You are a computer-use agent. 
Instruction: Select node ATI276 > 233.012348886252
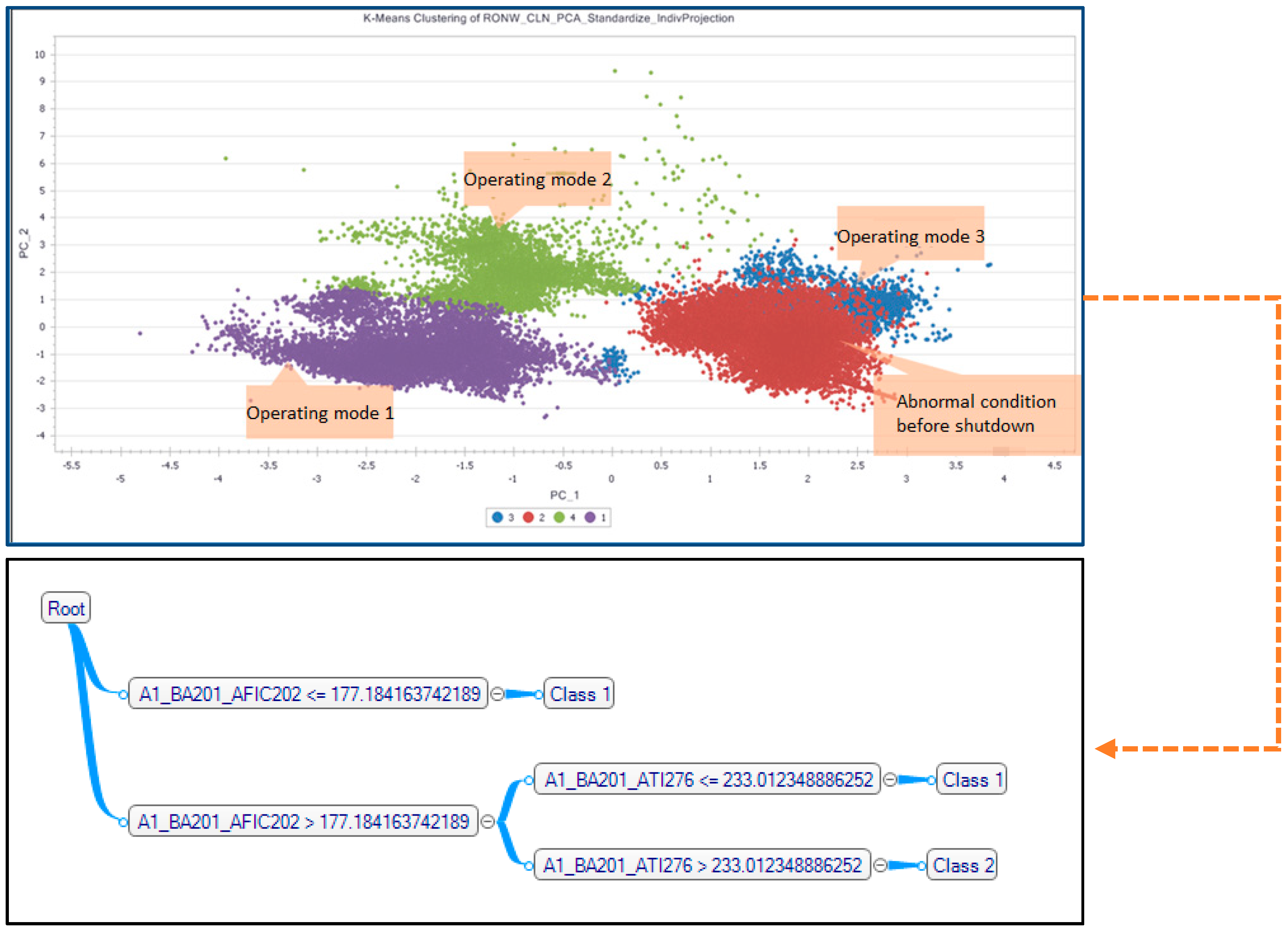(703, 865)
